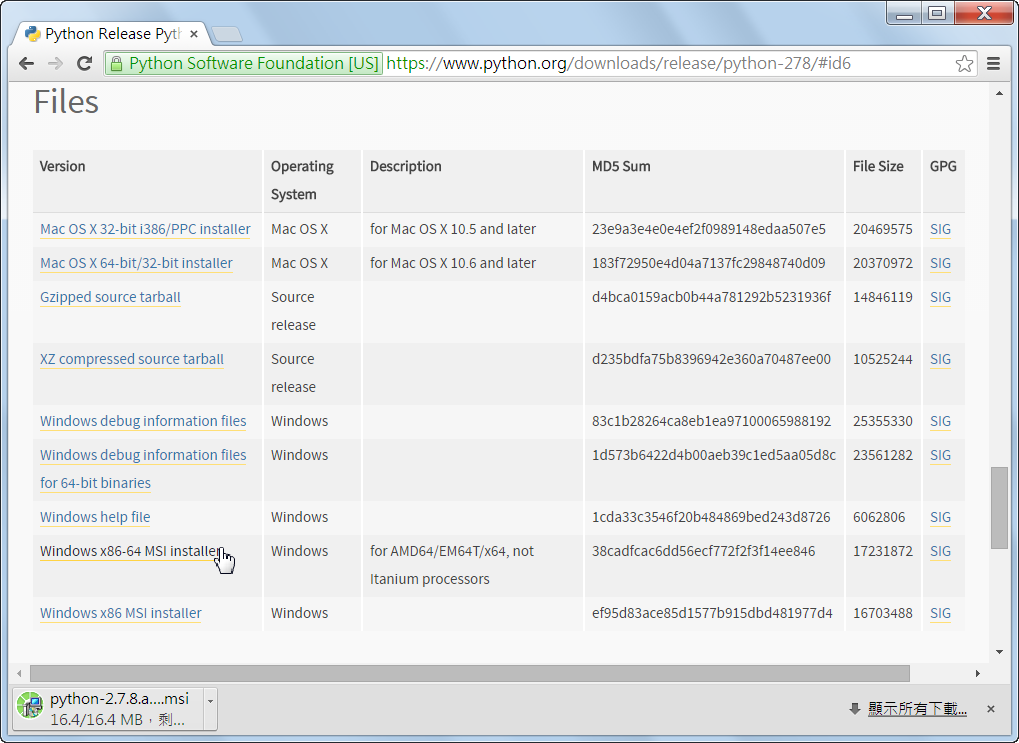Image resolution: width=1019 pixels, height=743 pixels.
Task: Open SIG for Windows x86 MSI installer
Action: [x=940, y=613]
